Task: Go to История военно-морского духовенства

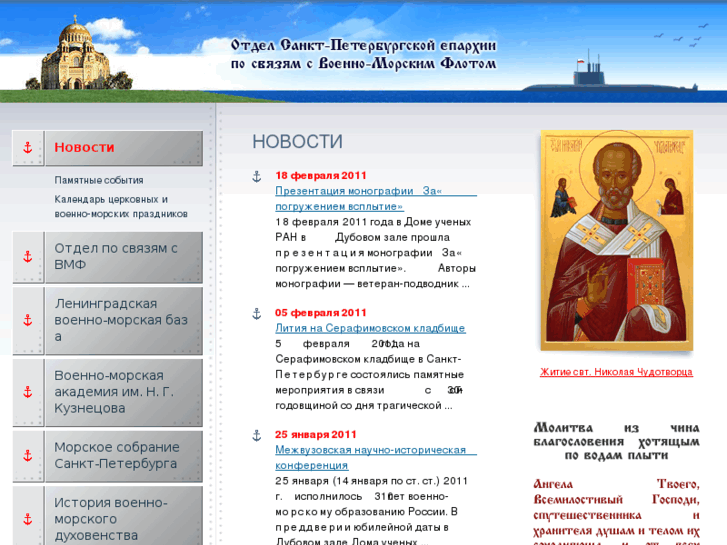Action: tap(124, 516)
